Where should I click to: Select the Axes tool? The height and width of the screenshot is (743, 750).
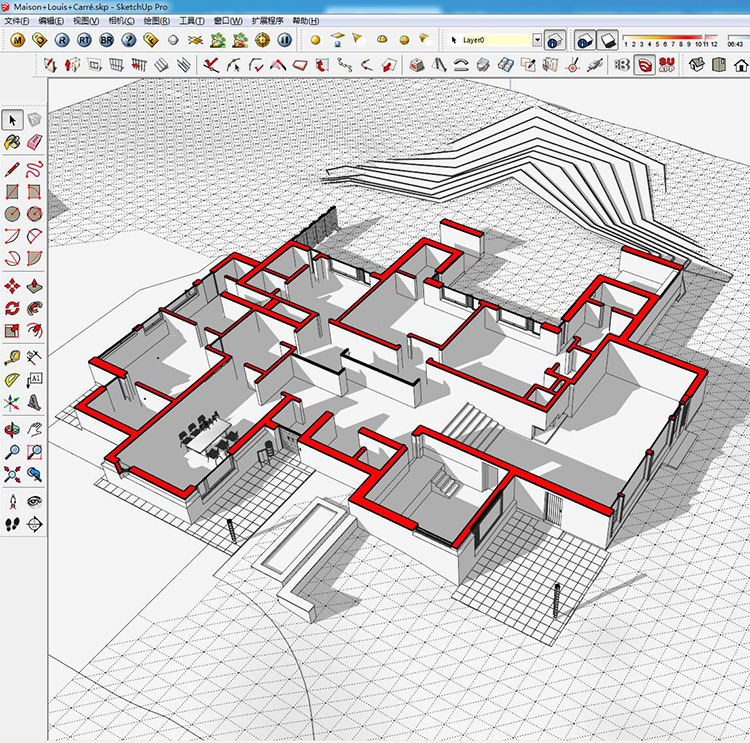point(12,402)
